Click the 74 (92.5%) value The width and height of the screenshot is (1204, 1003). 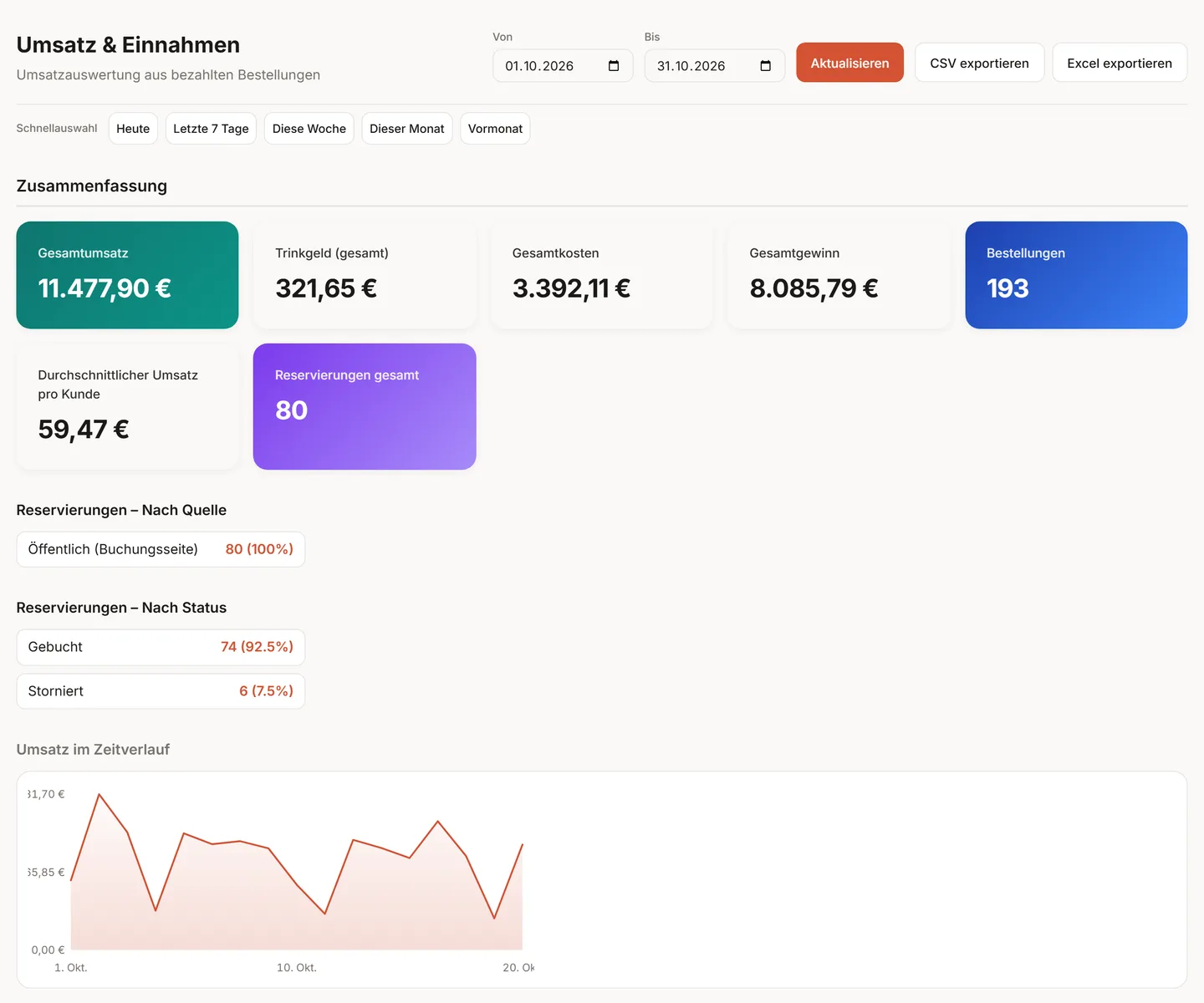click(257, 647)
